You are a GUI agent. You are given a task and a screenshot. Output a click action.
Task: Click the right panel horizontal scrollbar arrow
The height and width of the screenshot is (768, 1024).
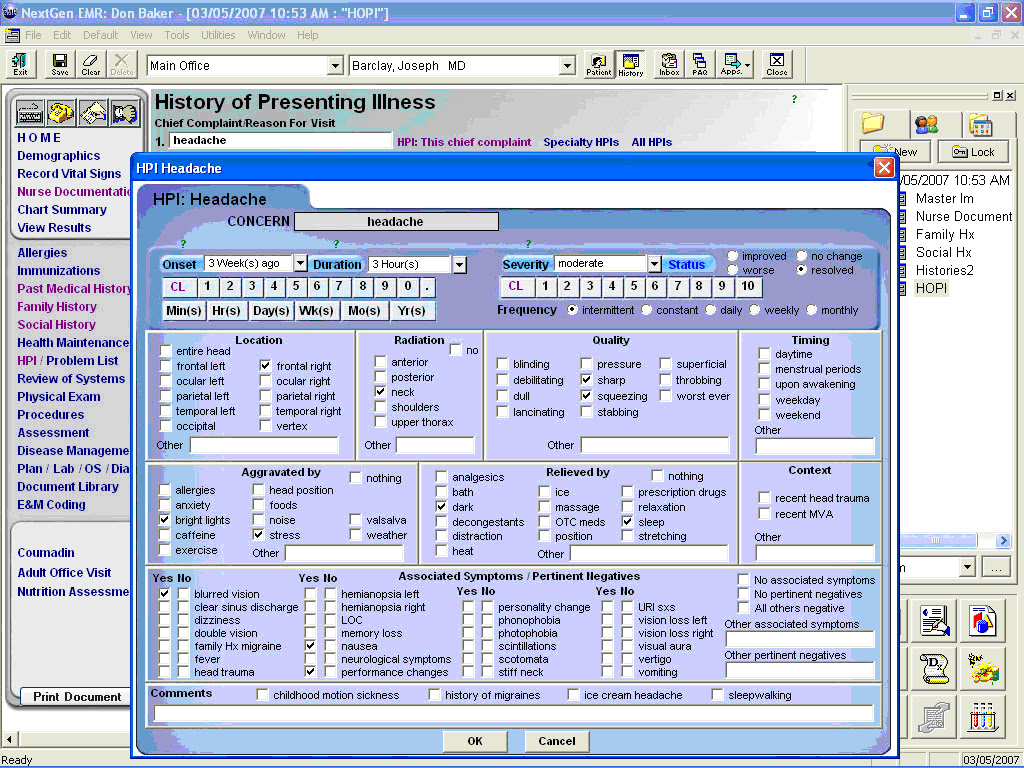click(1004, 540)
